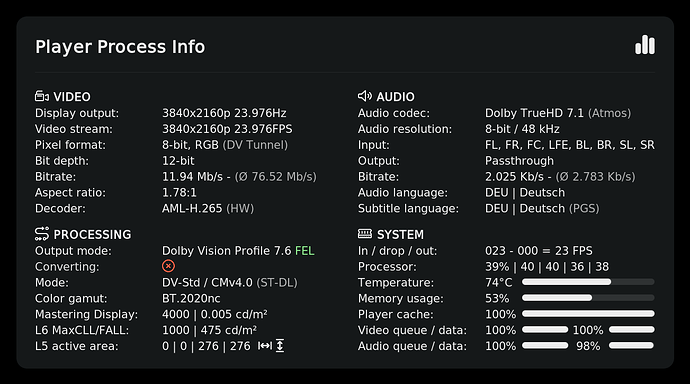Click the VIDEO section camera icon
Screen dimensions: 690x384
tap(42, 96)
